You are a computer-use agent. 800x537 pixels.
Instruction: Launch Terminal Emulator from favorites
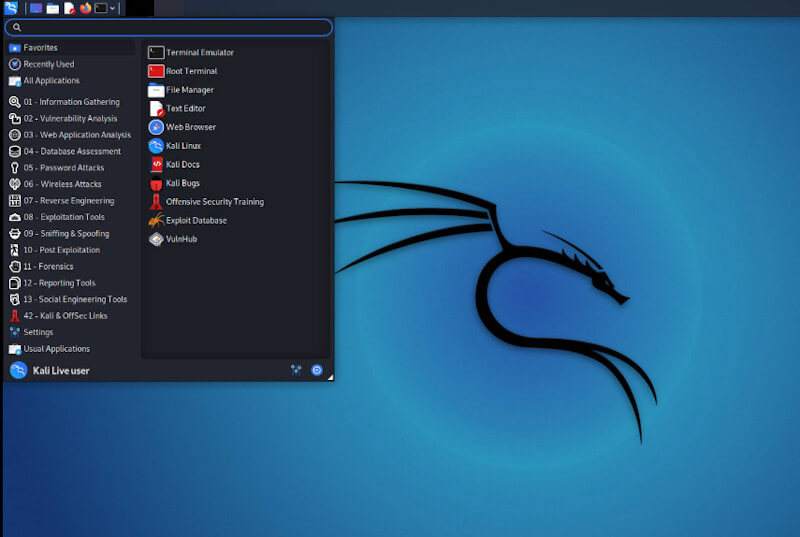236,53
